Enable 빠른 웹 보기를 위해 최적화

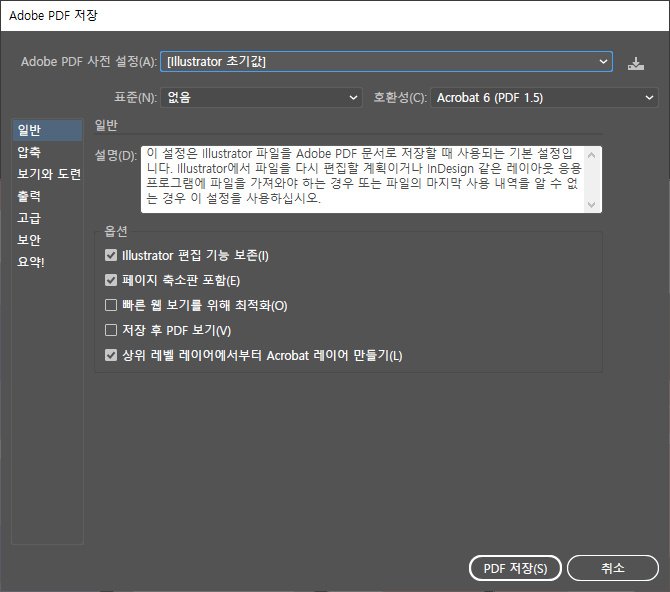point(112,306)
